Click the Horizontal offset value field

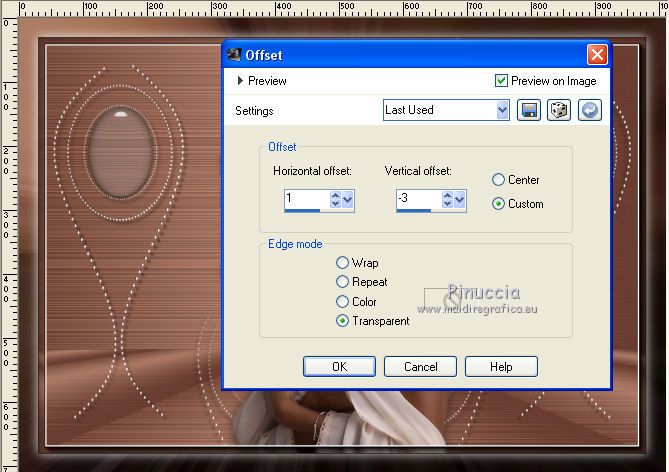(307, 199)
